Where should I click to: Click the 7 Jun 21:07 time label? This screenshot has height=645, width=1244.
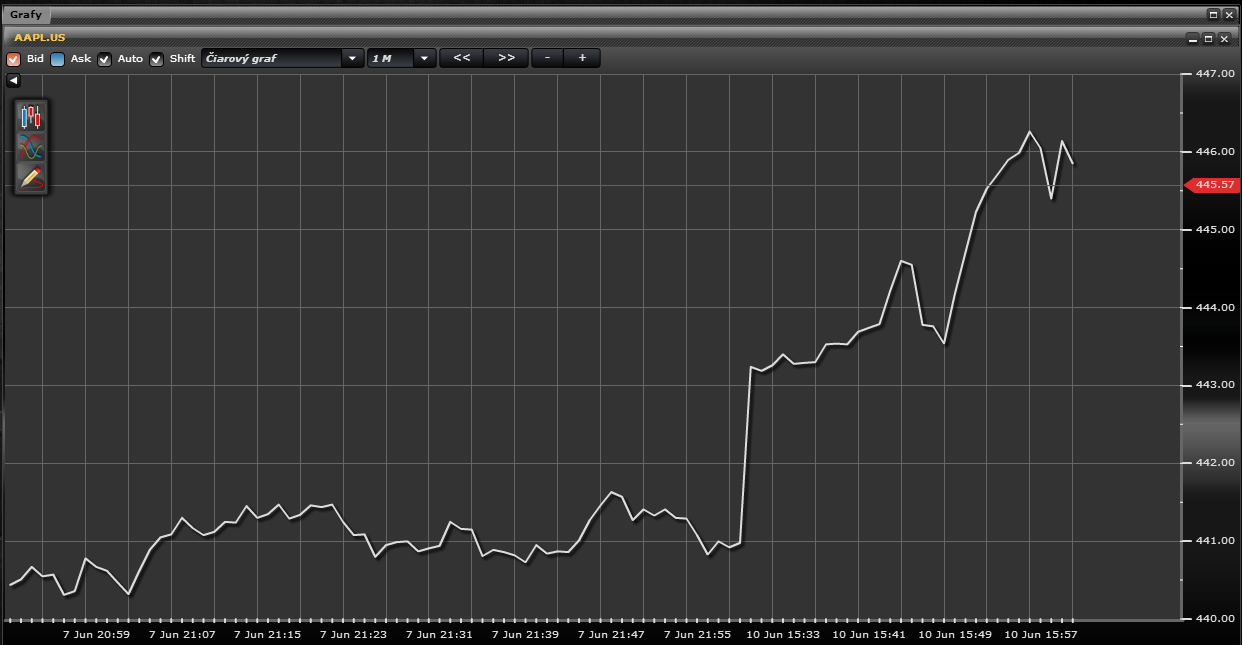click(183, 634)
